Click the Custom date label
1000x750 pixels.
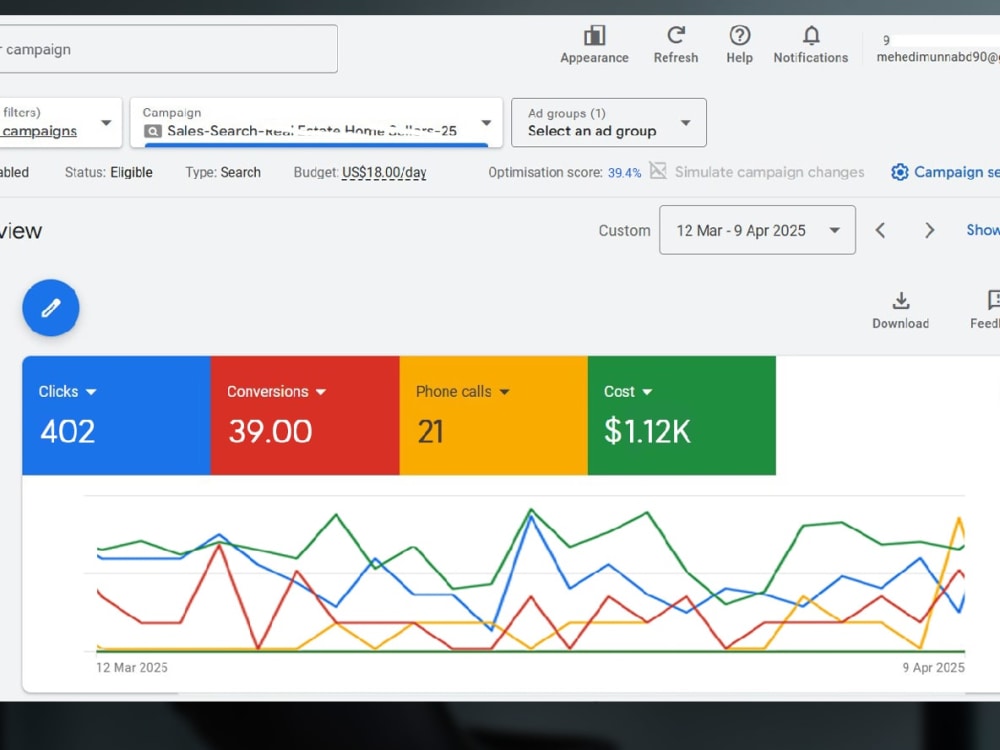pyautogui.click(x=624, y=231)
